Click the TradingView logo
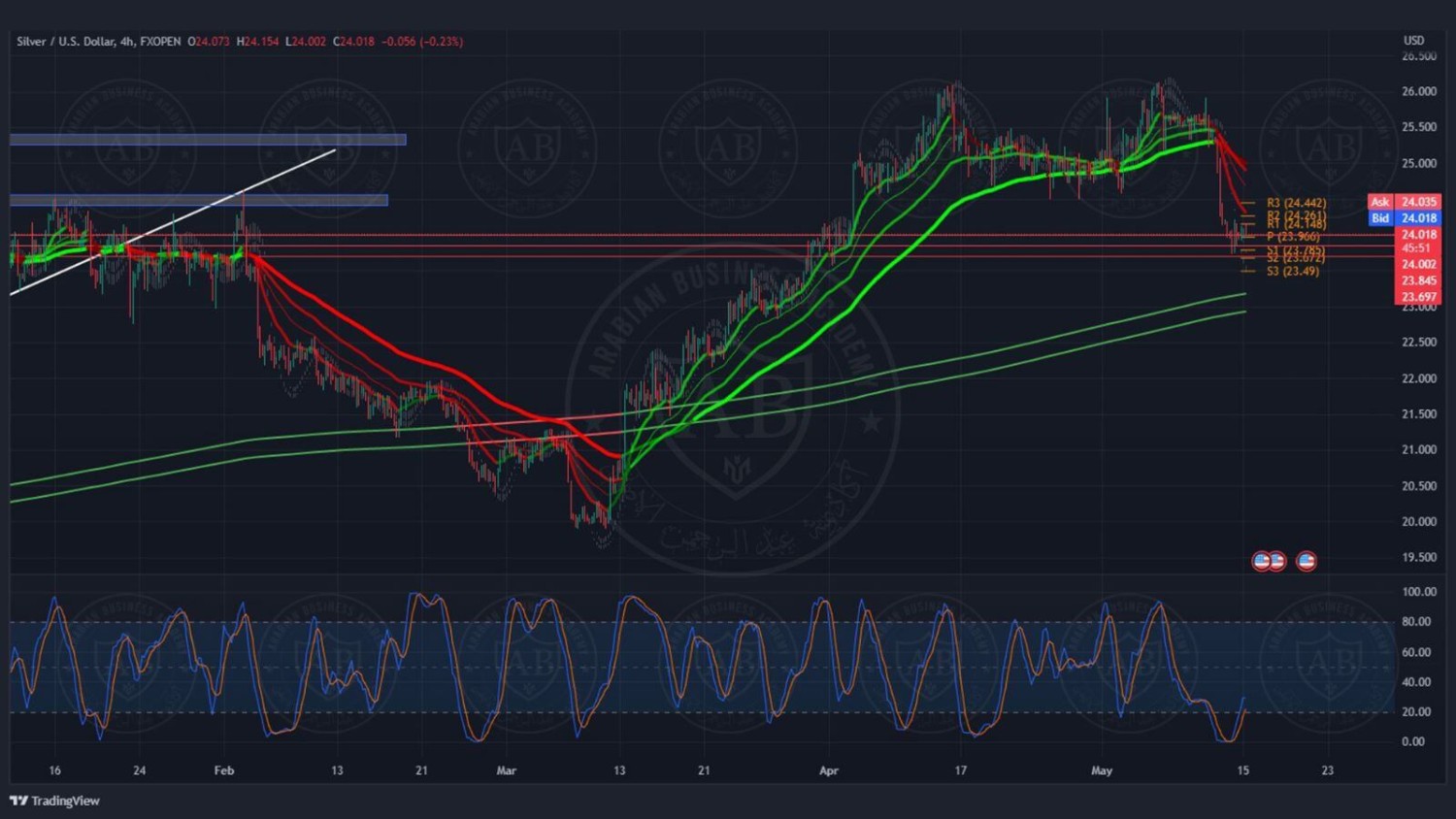1456x819 pixels. 55,801
